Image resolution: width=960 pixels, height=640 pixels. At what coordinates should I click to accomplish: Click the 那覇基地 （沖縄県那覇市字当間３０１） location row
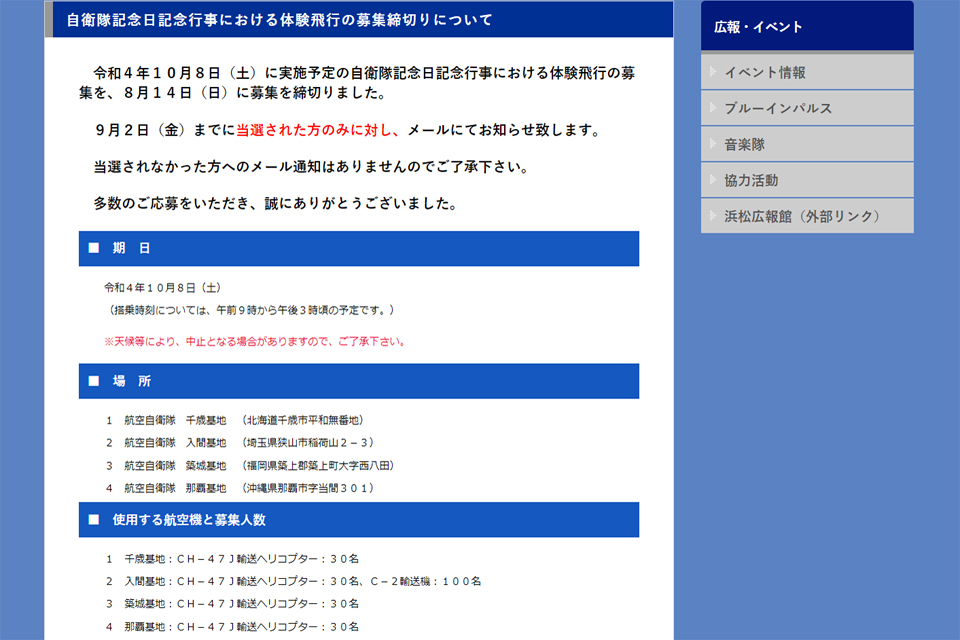(x=240, y=488)
